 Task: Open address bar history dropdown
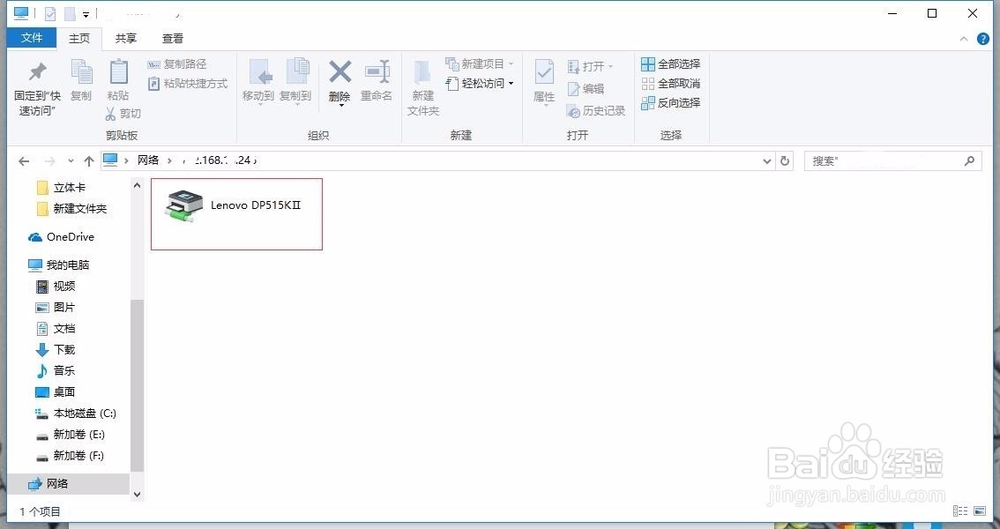pos(767,161)
